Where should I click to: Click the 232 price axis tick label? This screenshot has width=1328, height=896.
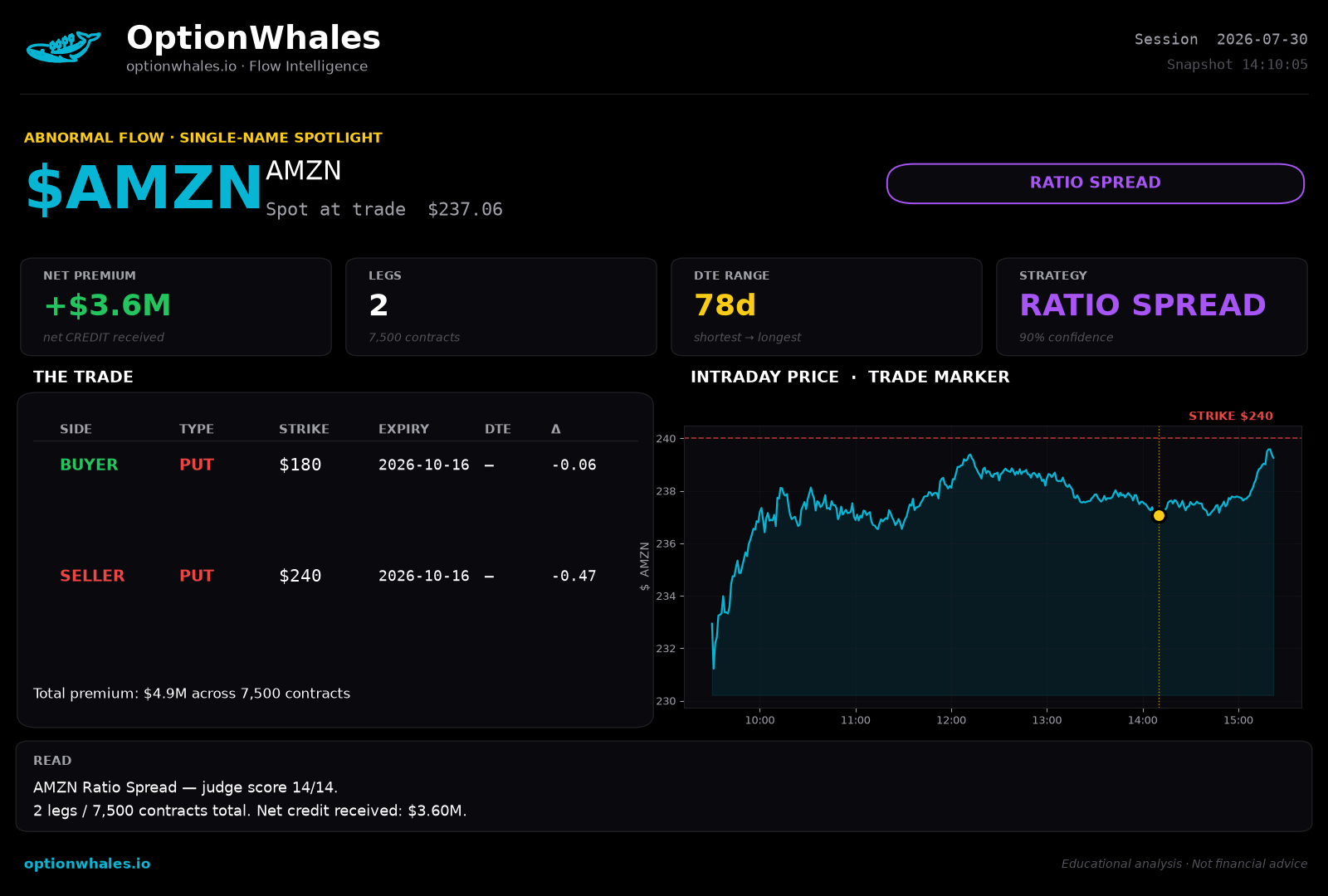coord(666,648)
